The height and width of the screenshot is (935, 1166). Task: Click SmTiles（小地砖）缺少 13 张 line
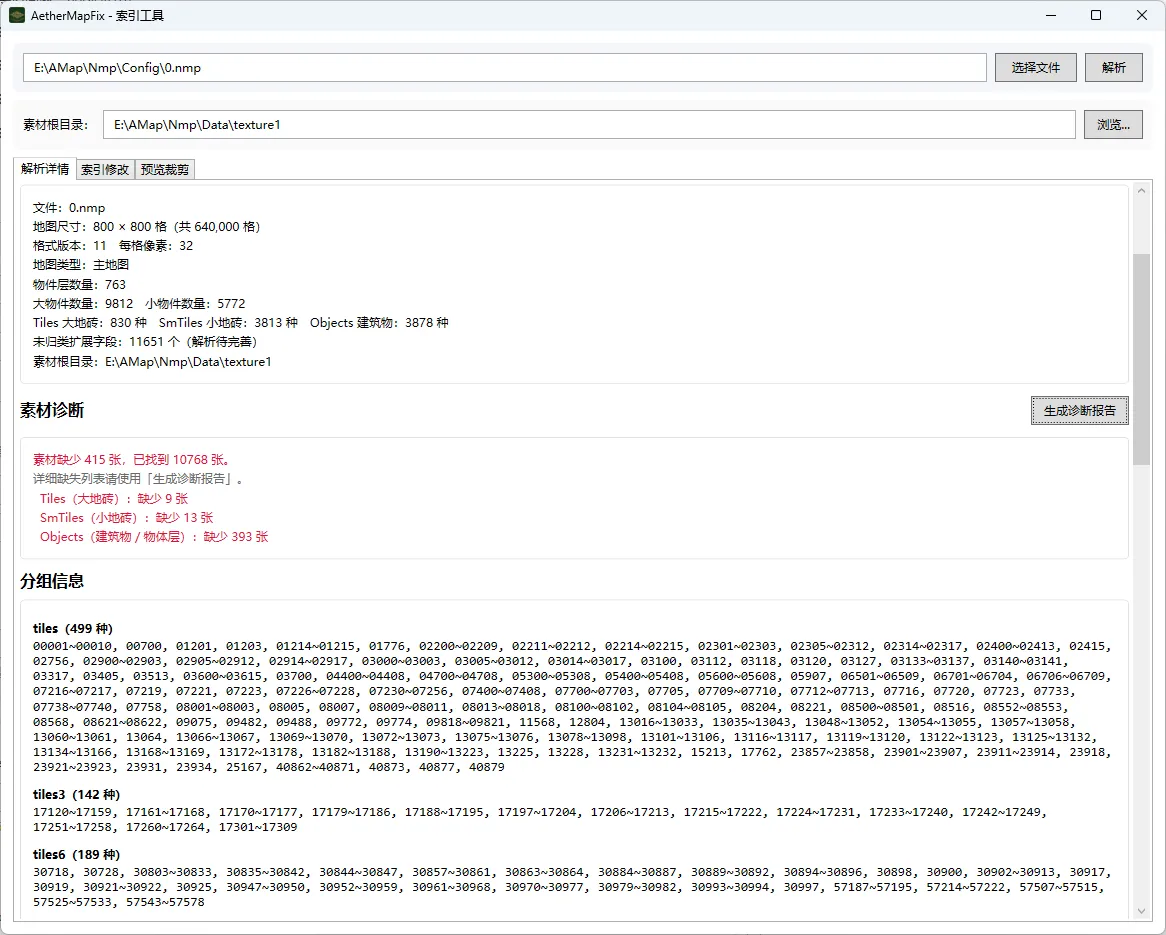point(126,518)
